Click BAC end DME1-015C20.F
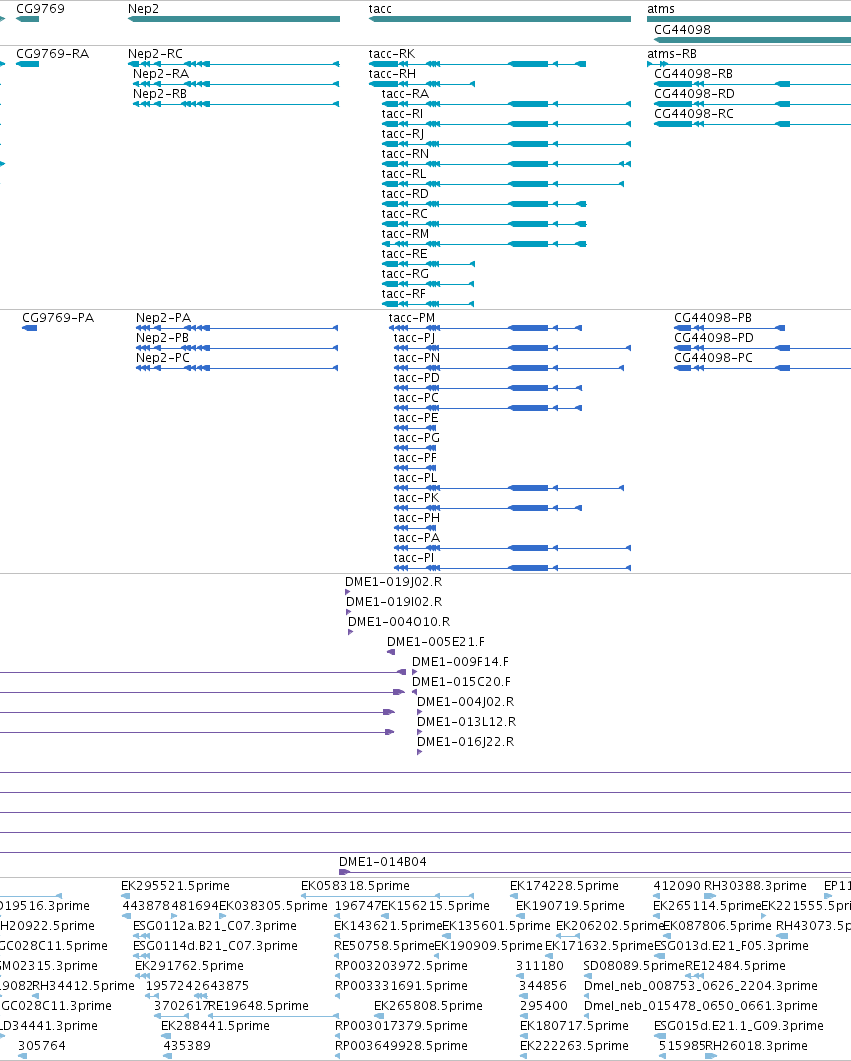This screenshot has height=1061, width=851. pos(461,681)
